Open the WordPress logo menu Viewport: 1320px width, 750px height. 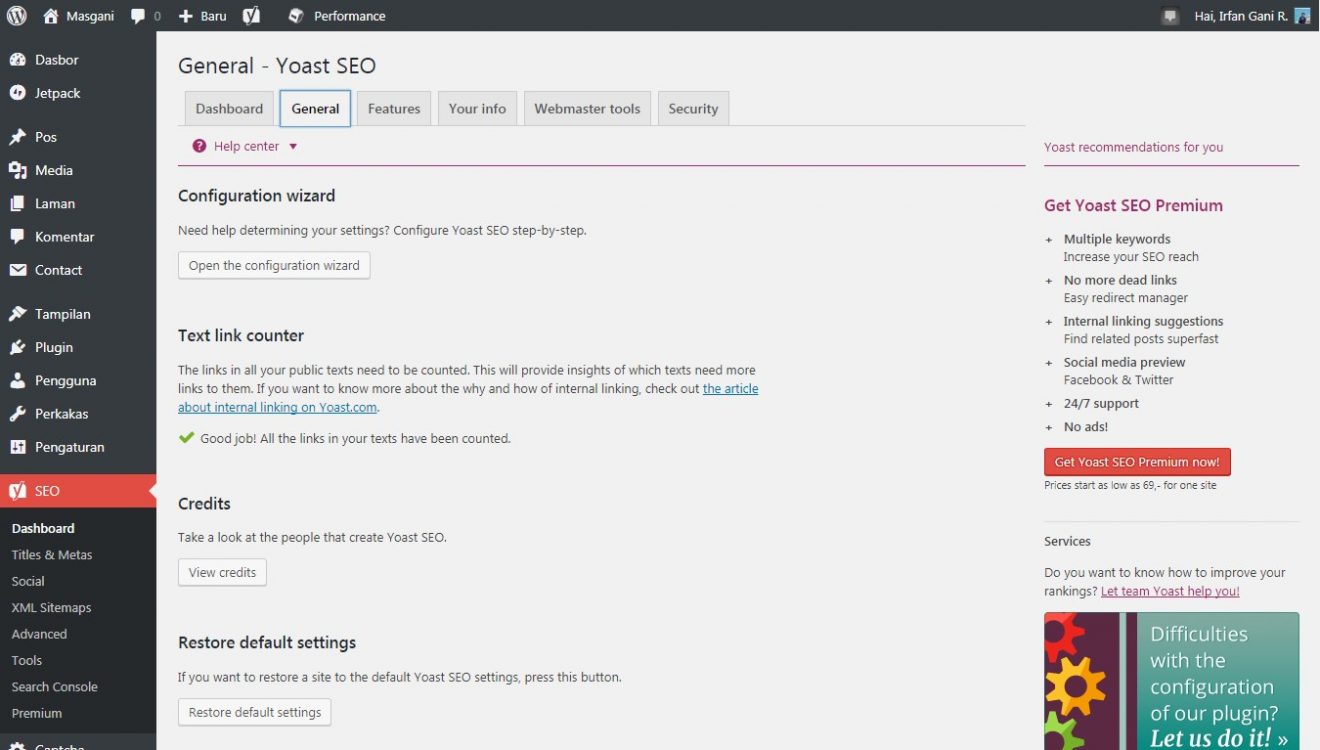click(x=16, y=16)
